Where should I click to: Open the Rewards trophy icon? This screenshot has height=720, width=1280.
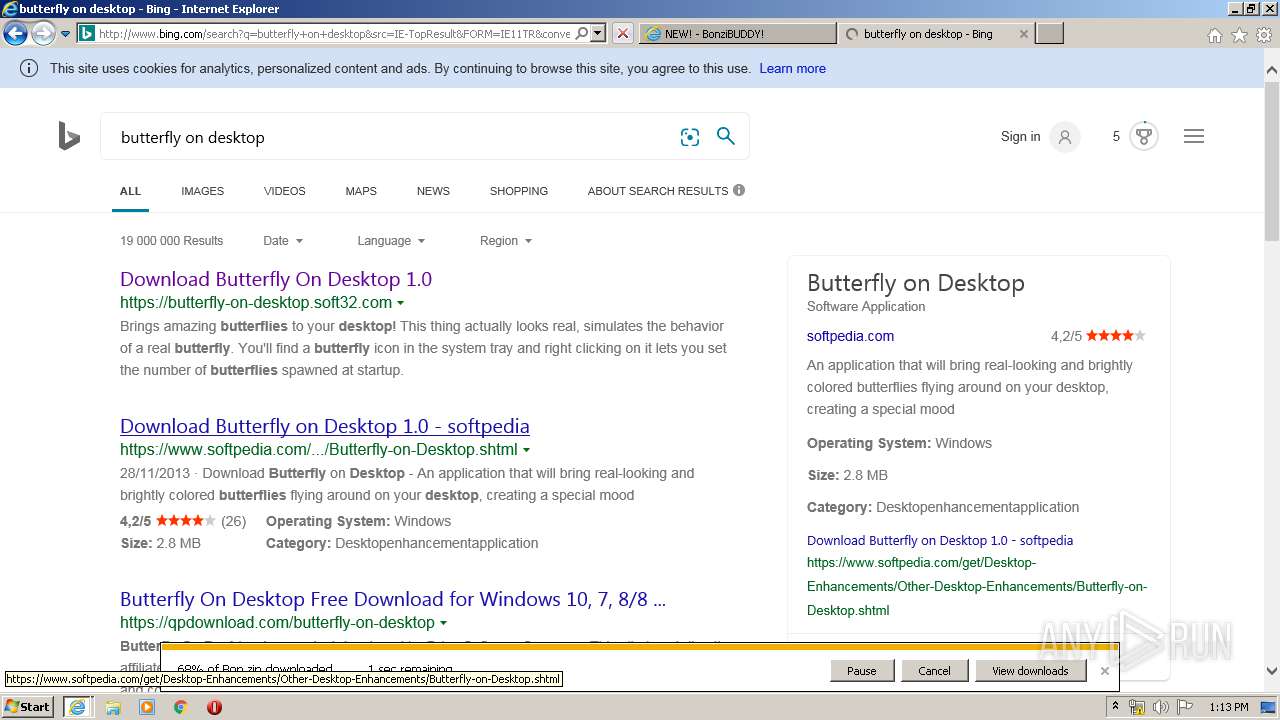(x=1144, y=136)
